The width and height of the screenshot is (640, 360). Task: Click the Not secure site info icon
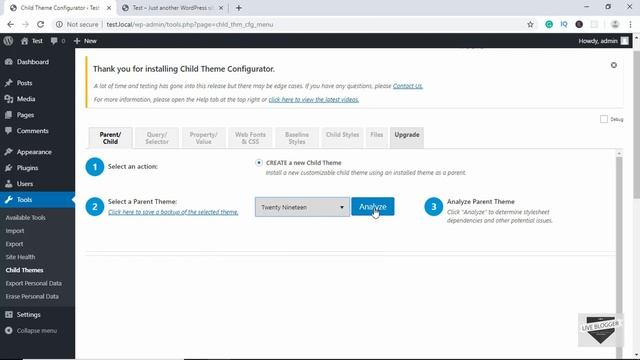(59, 24)
